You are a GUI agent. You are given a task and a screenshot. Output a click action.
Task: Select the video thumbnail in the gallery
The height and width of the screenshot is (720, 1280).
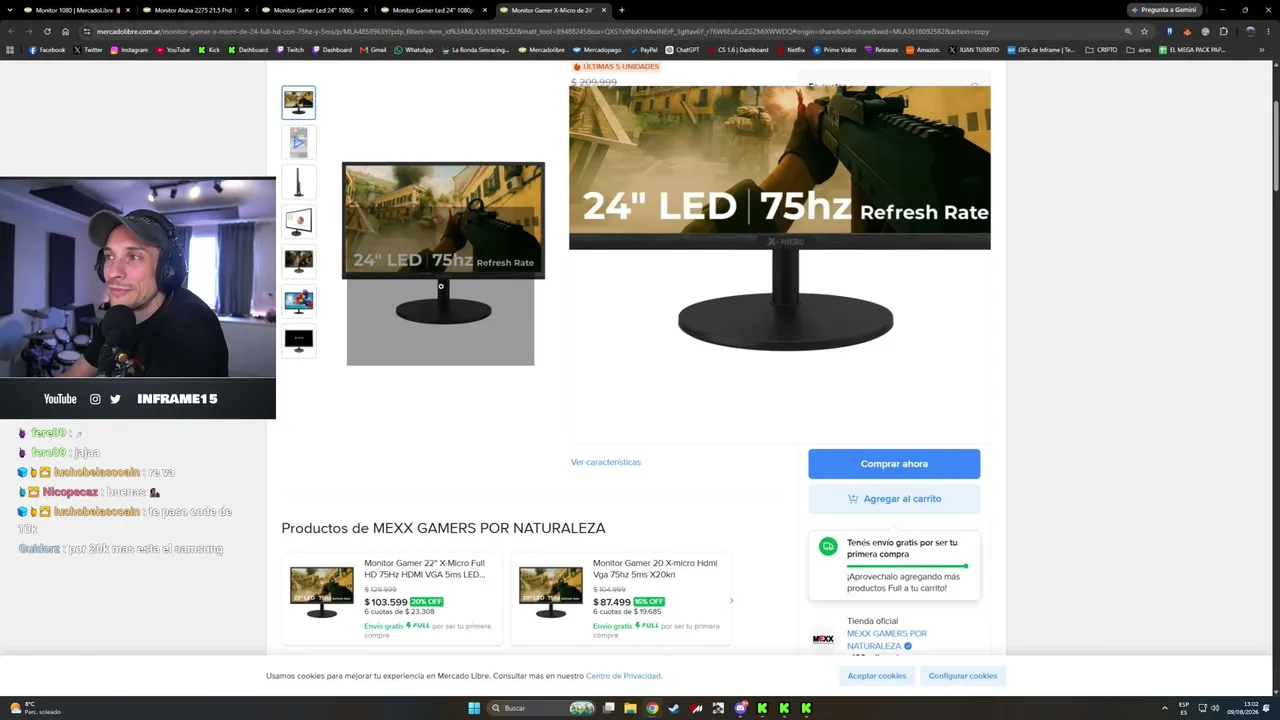coord(298,142)
